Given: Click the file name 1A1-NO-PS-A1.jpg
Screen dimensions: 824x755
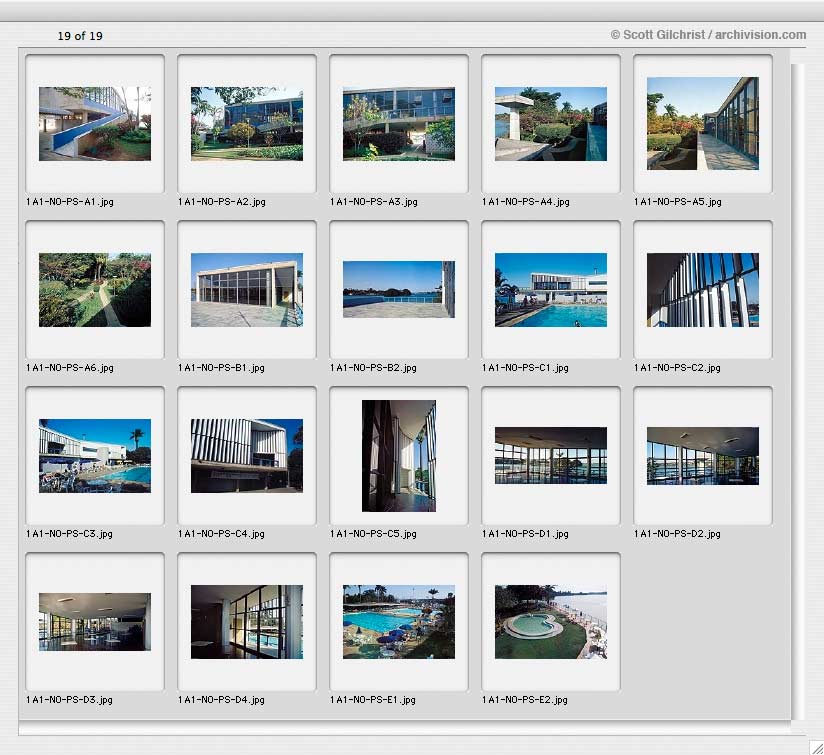Looking at the screenshot, I should pyautogui.click(x=69, y=202).
